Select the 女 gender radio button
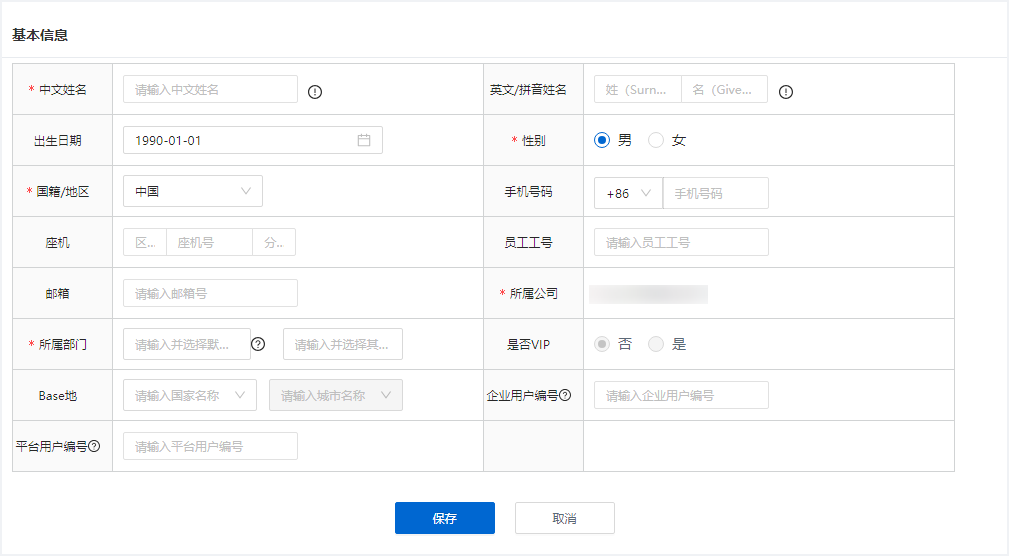 656,140
